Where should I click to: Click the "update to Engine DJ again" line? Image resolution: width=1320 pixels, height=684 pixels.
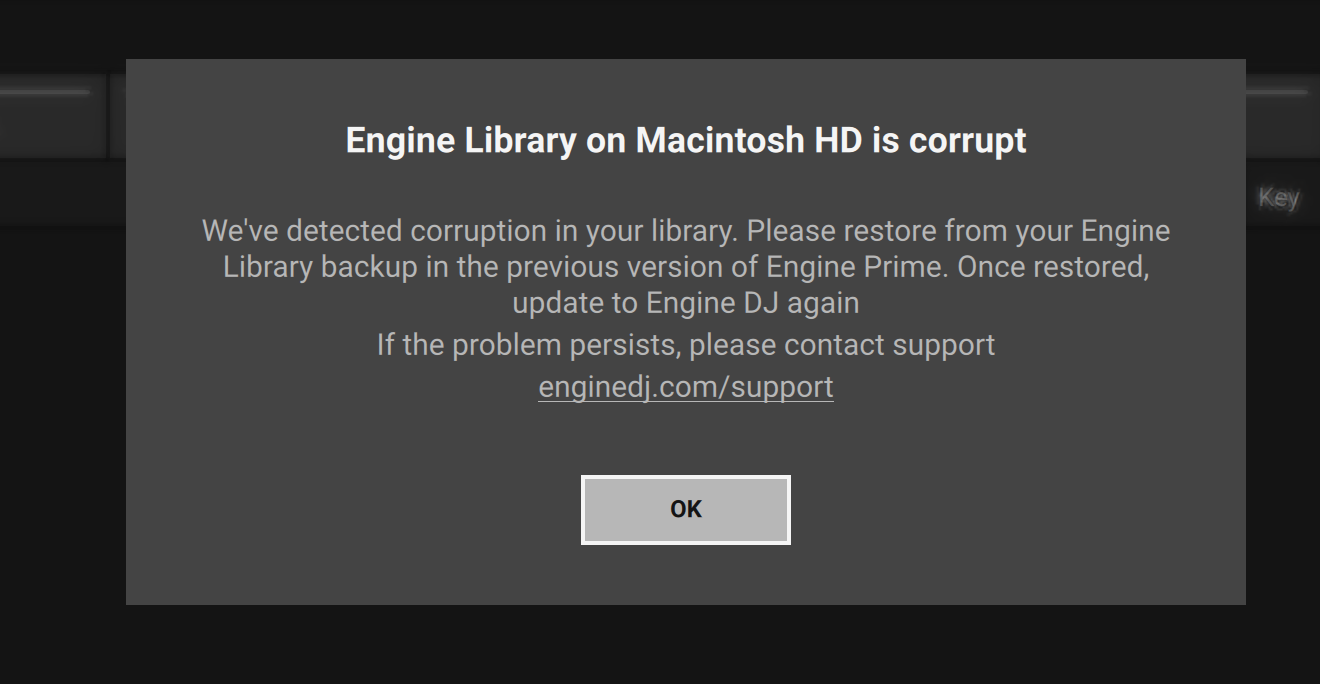[686, 302]
